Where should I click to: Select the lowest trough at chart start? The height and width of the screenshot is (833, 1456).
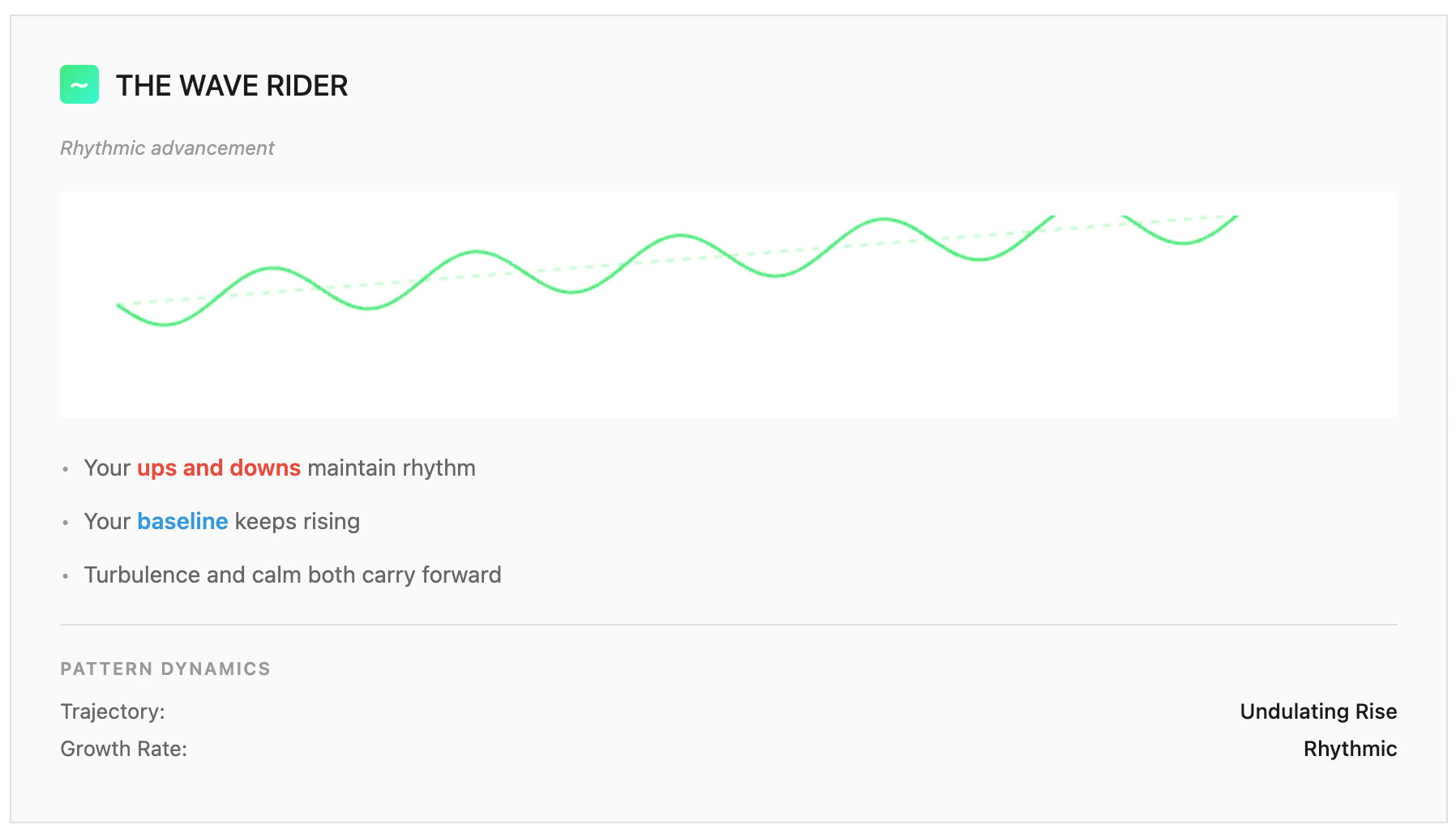(x=165, y=324)
